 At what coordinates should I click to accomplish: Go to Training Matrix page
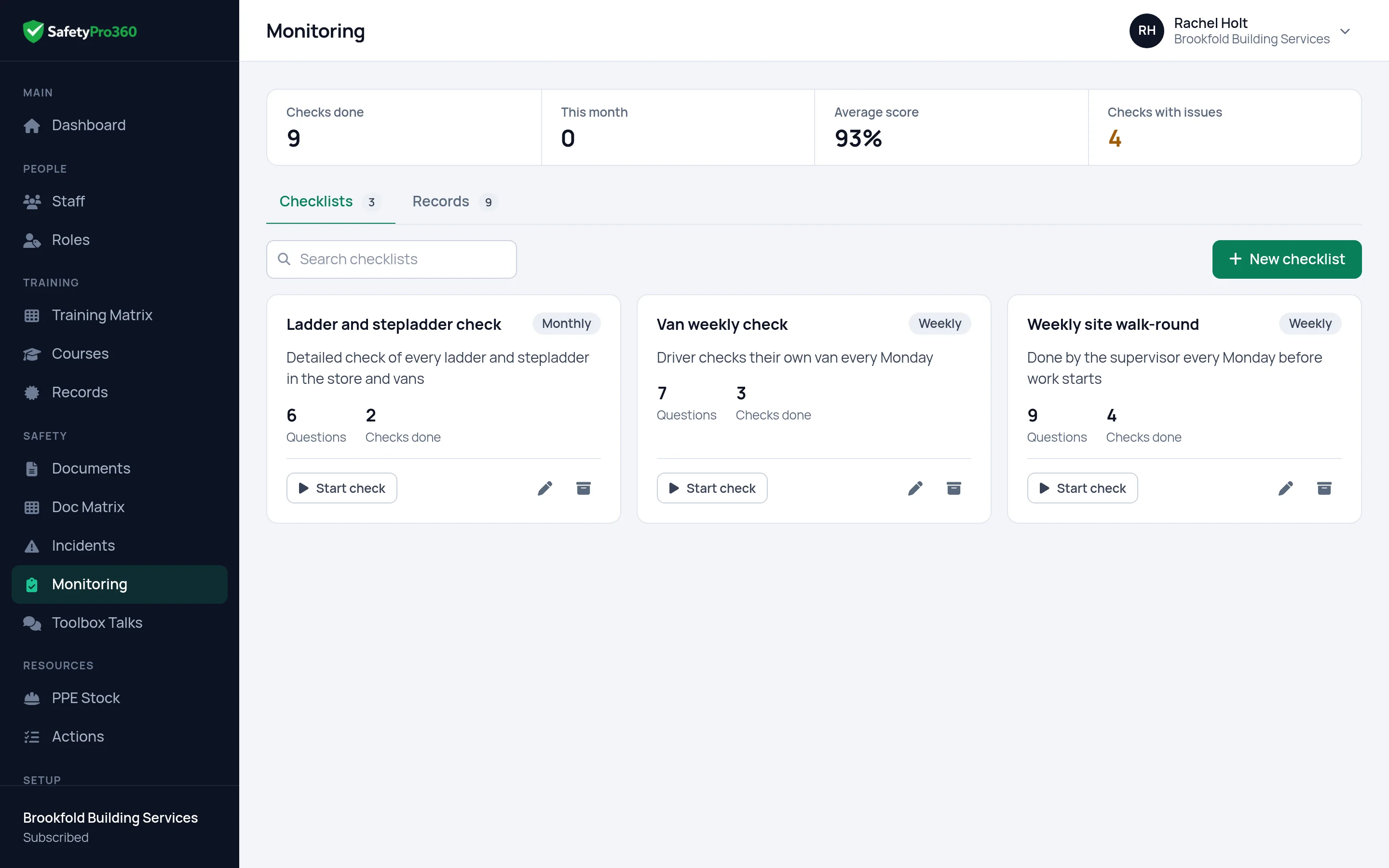pyautogui.click(x=120, y=315)
